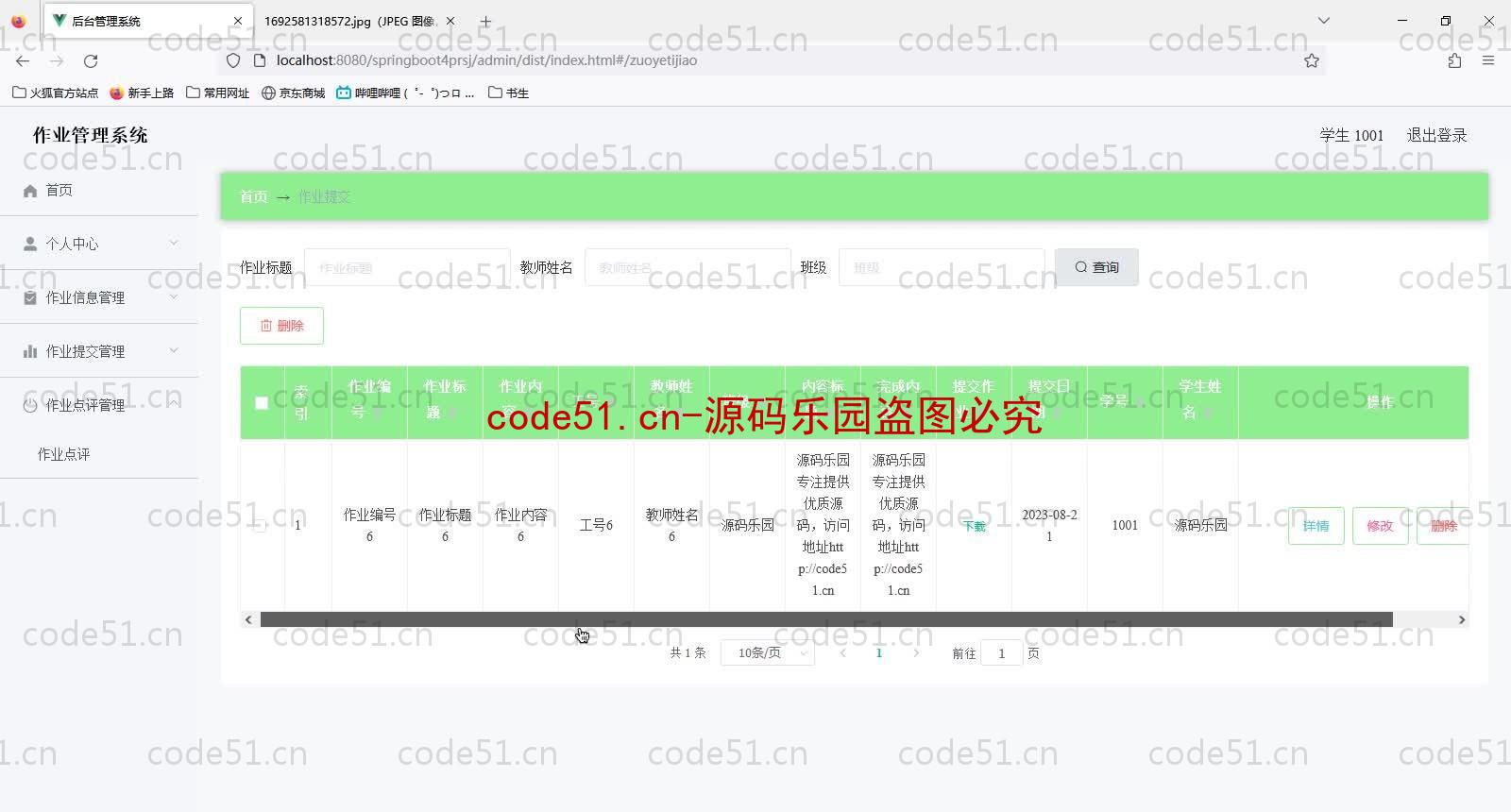Toggle the select-all checkbox in table header

tap(262, 402)
